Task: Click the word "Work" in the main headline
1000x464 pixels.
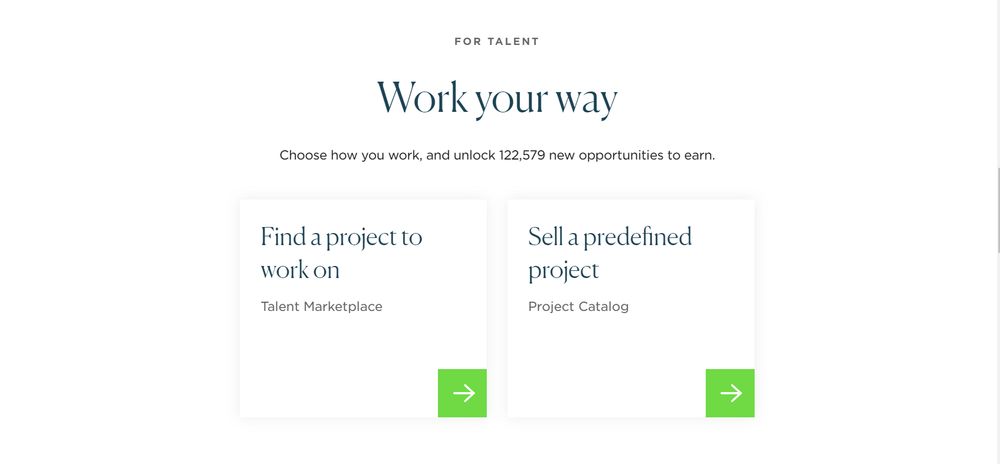Action: click(422, 98)
